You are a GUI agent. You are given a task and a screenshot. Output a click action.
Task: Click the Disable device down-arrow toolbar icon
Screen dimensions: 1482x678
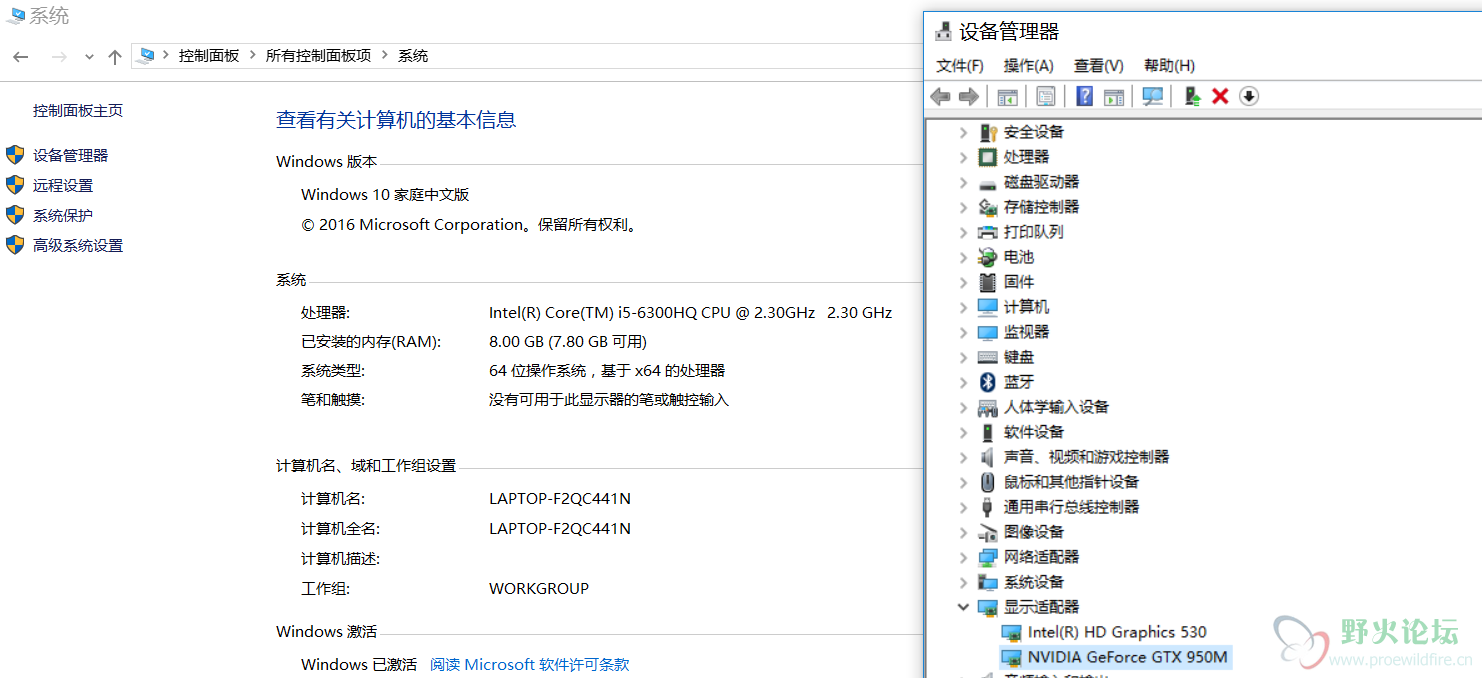1249,96
